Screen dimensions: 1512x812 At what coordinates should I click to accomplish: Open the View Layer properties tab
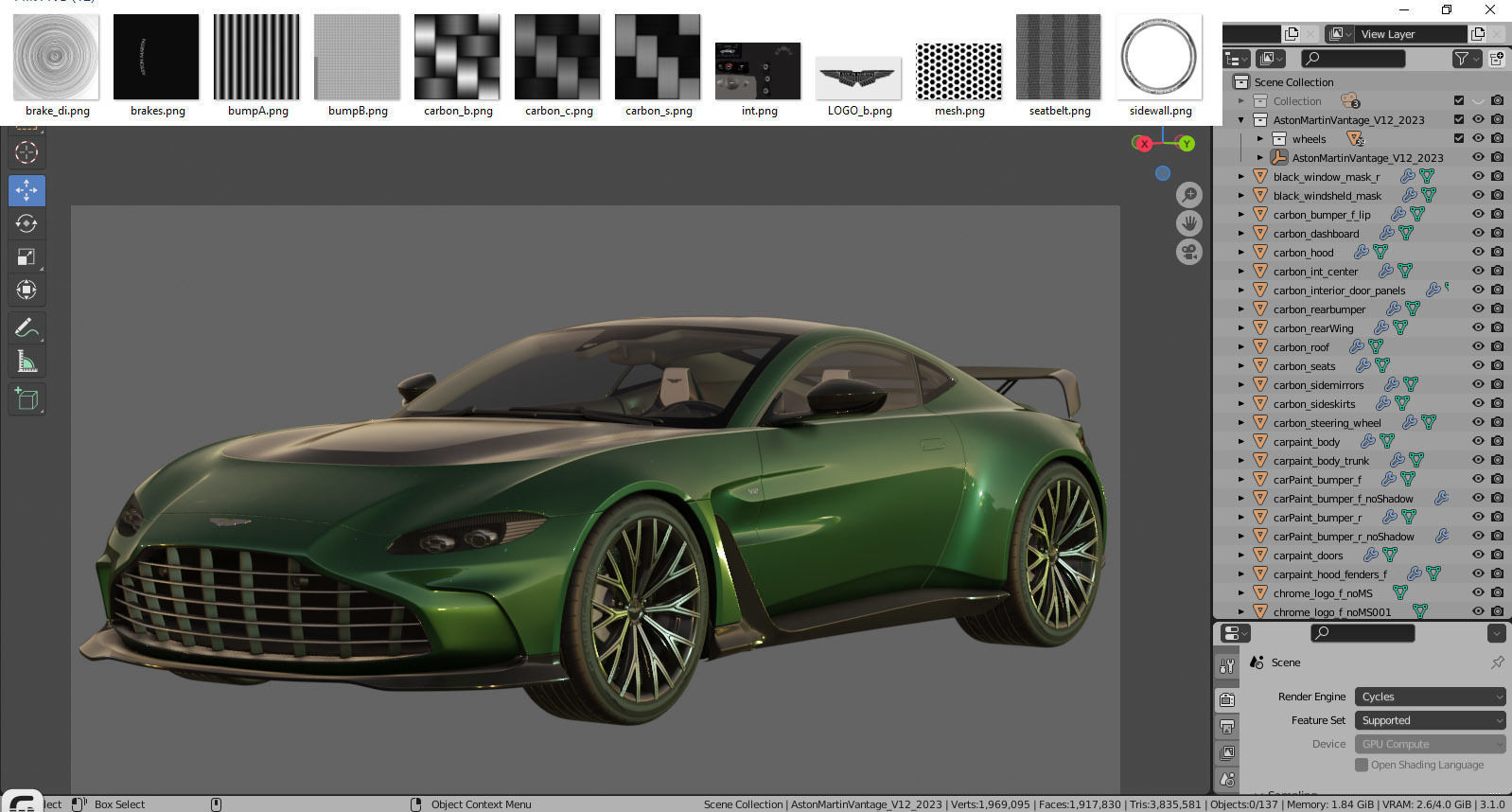[x=1227, y=753]
